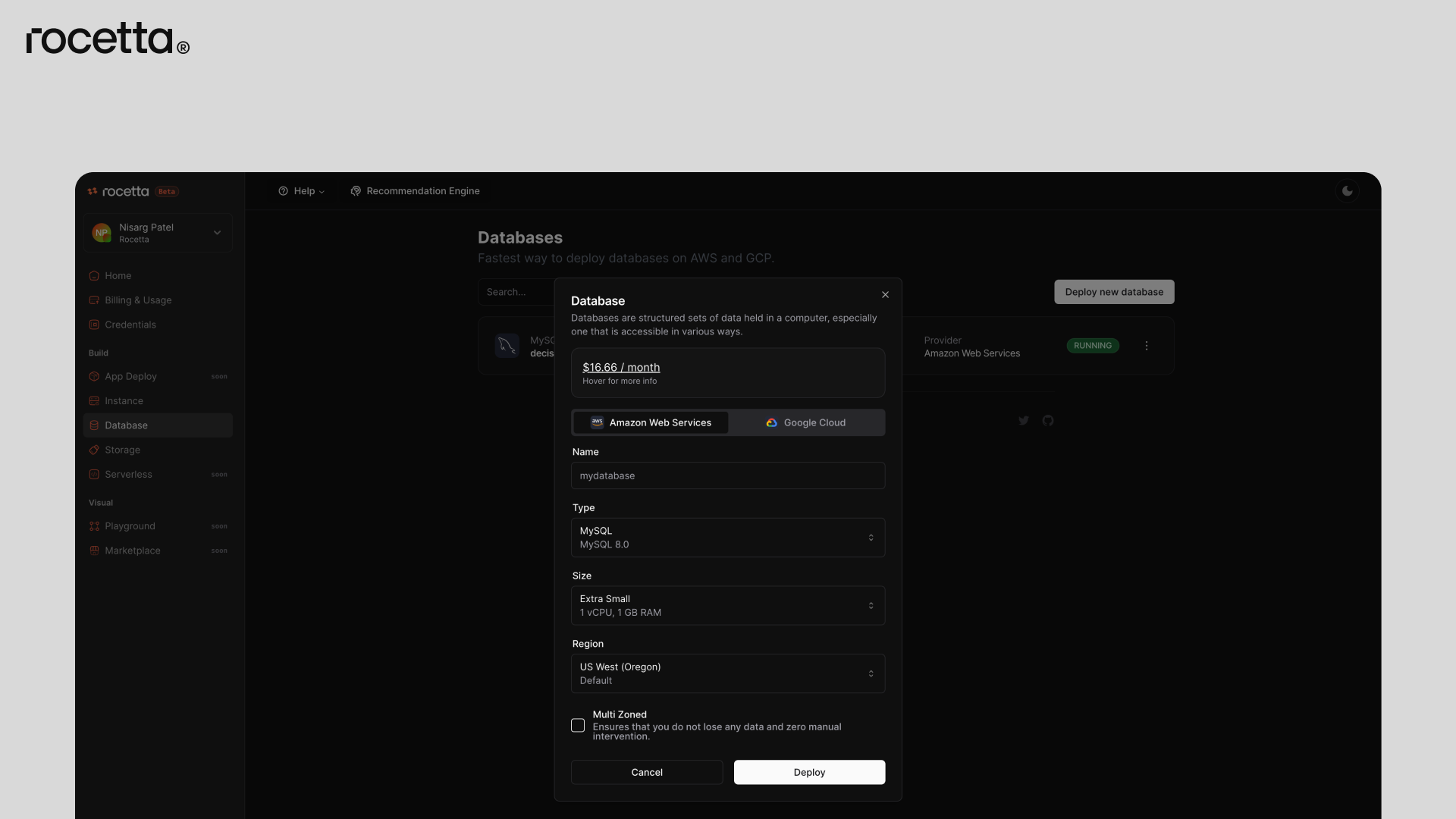Click the GitHub icon in footer
Image resolution: width=1456 pixels, height=819 pixels.
pos(1048,421)
